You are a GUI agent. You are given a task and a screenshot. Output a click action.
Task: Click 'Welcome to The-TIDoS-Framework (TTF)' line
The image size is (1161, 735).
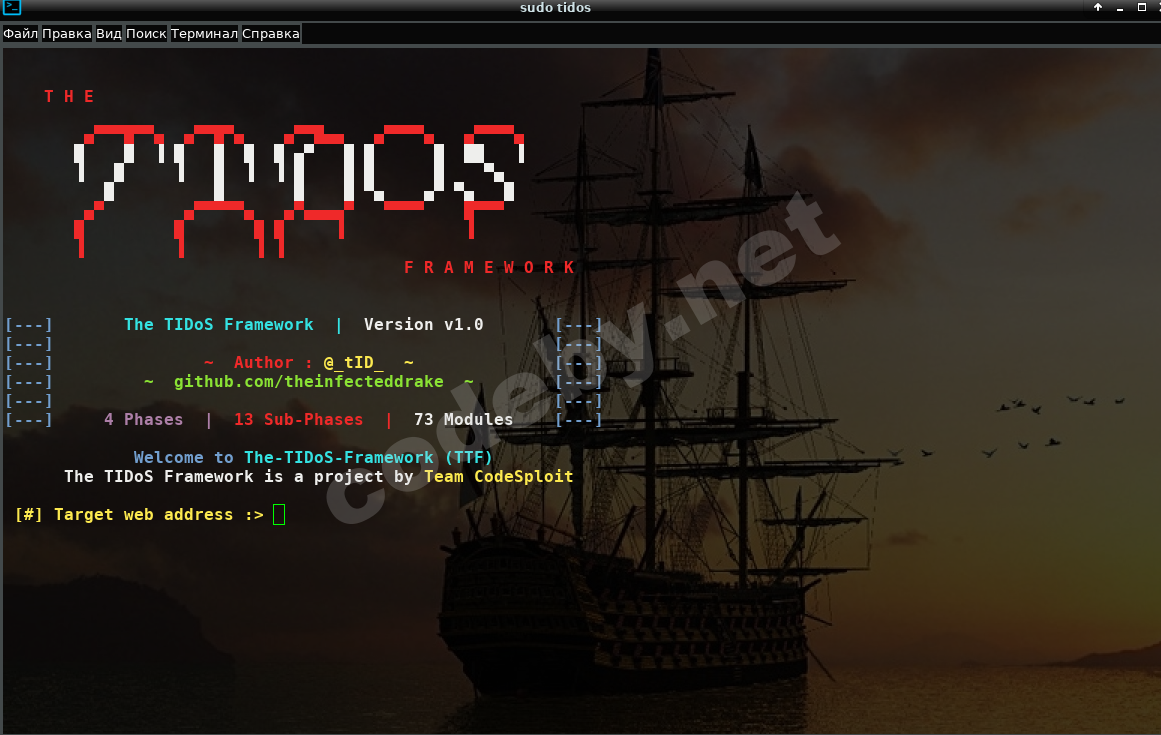click(x=313, y=457)
